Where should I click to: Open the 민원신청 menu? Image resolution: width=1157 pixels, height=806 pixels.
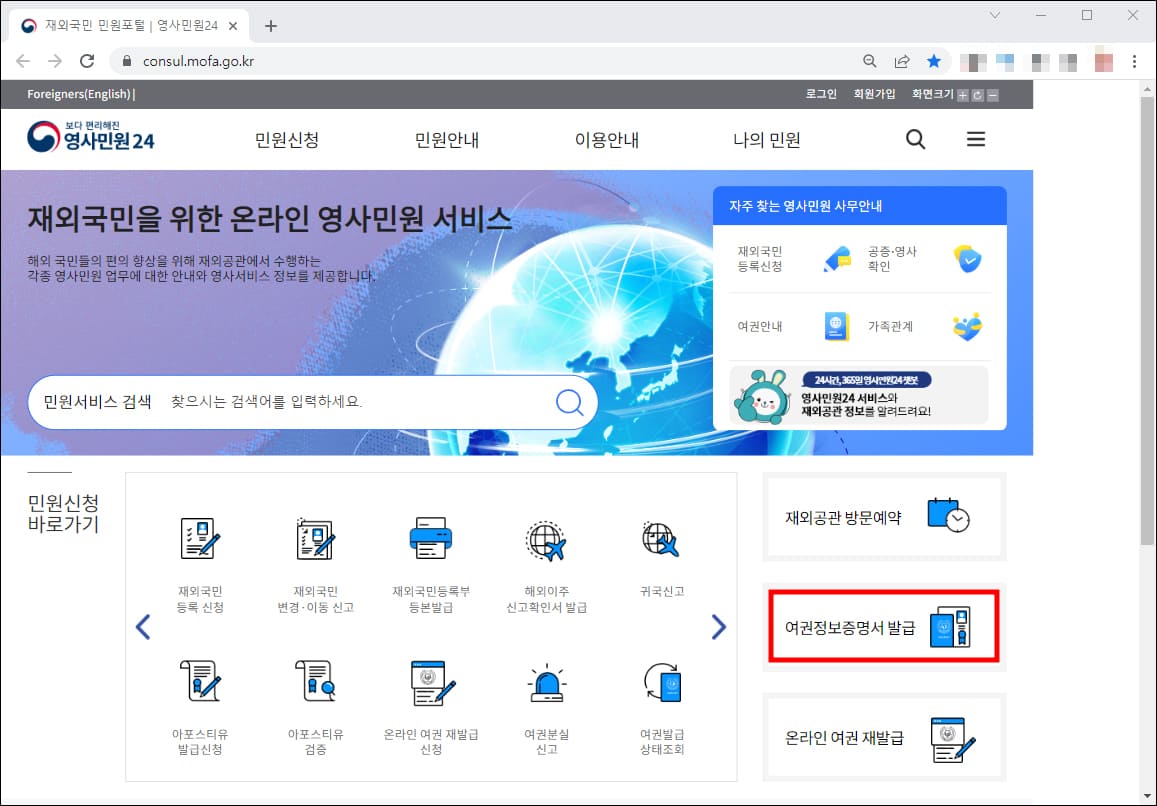pyautogui.click(x=286, y=140)
